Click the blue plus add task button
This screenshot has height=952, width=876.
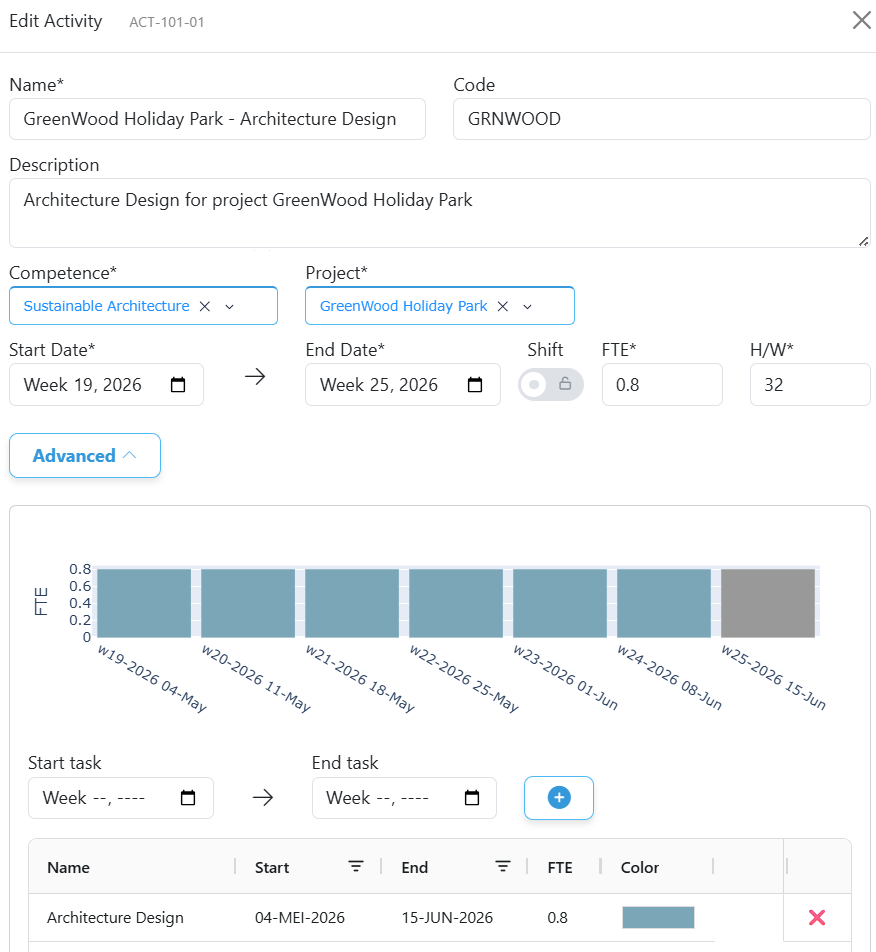point(559,797)
